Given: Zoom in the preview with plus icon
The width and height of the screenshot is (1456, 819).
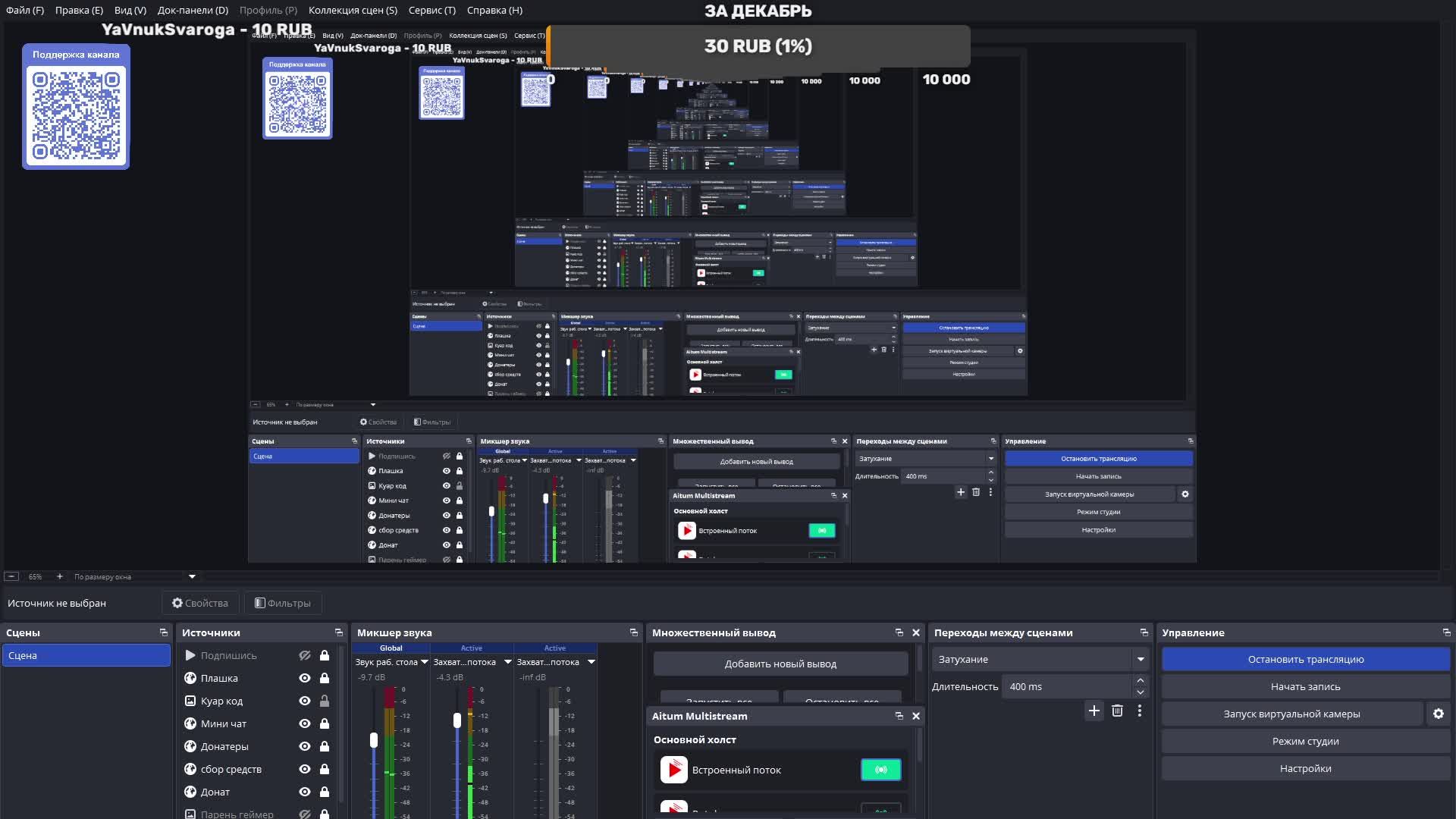Looking at the screenshot, I should click(x=60, y=576).
